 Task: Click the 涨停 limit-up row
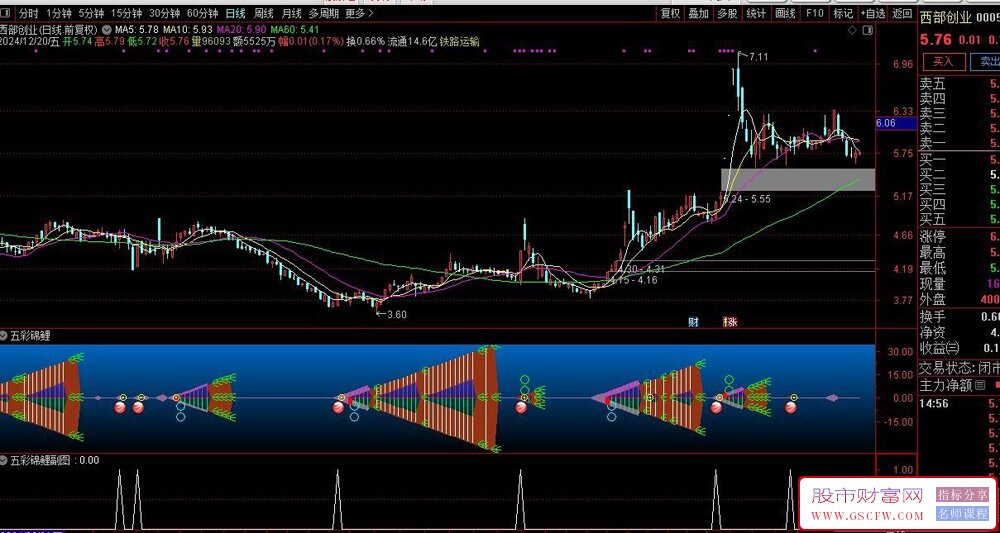(959, 237)
